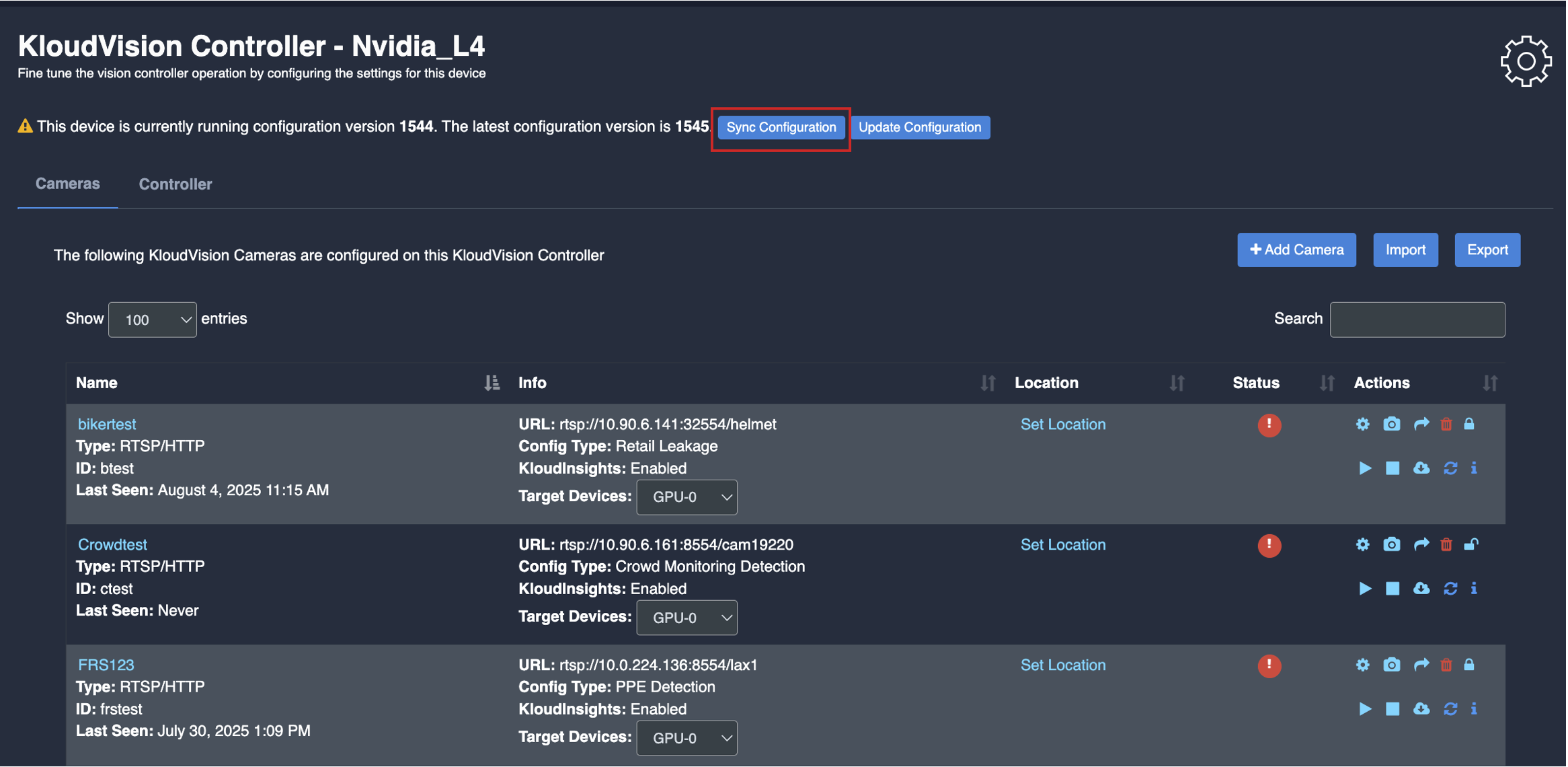Refresh the bikertest camera

1450,468
